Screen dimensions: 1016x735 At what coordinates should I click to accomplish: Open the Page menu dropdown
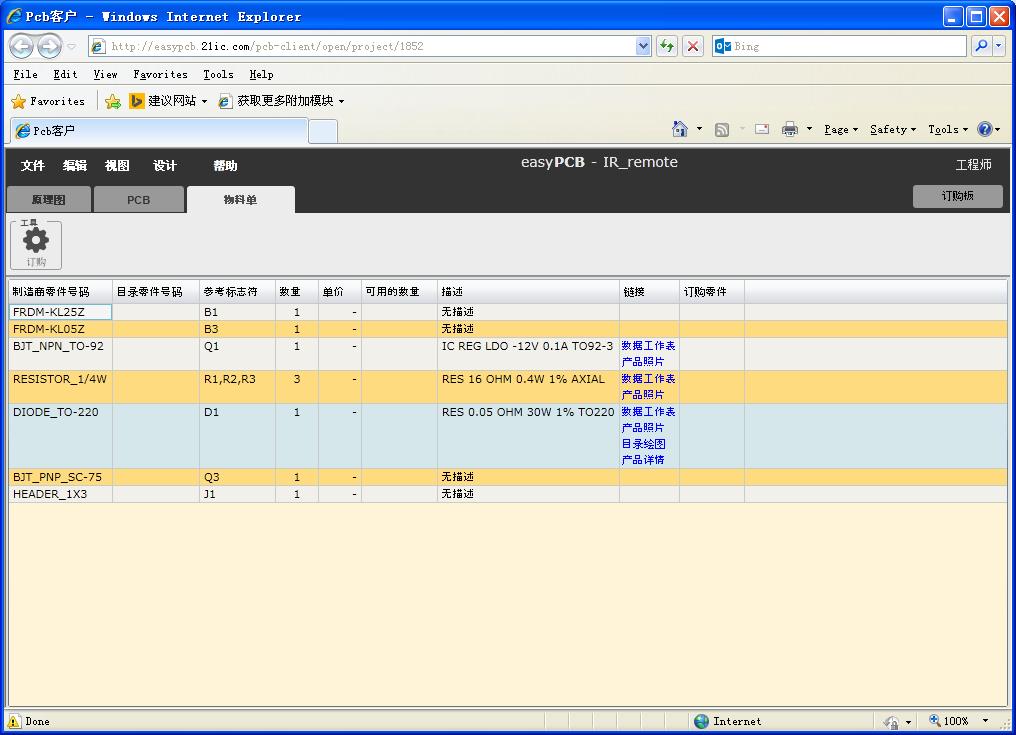tap(841, 130)
